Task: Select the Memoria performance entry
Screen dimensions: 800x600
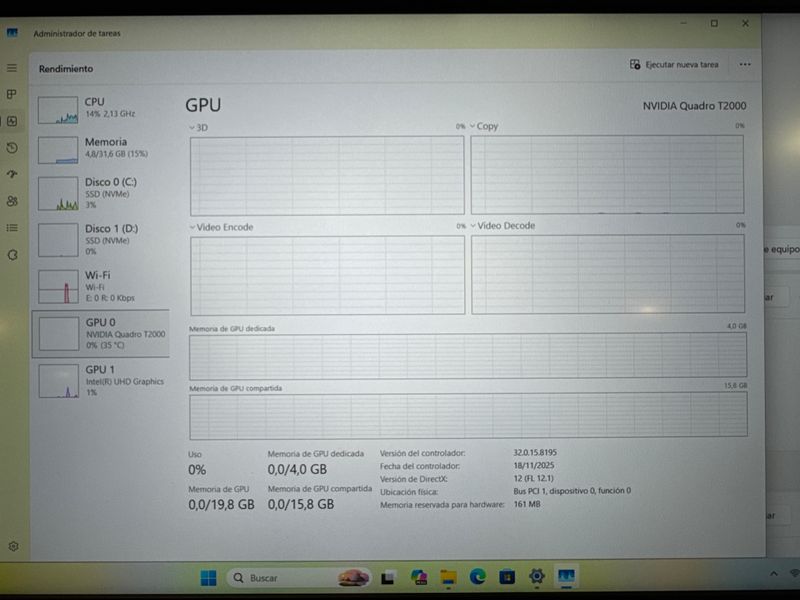Action: tap(102, 149)
